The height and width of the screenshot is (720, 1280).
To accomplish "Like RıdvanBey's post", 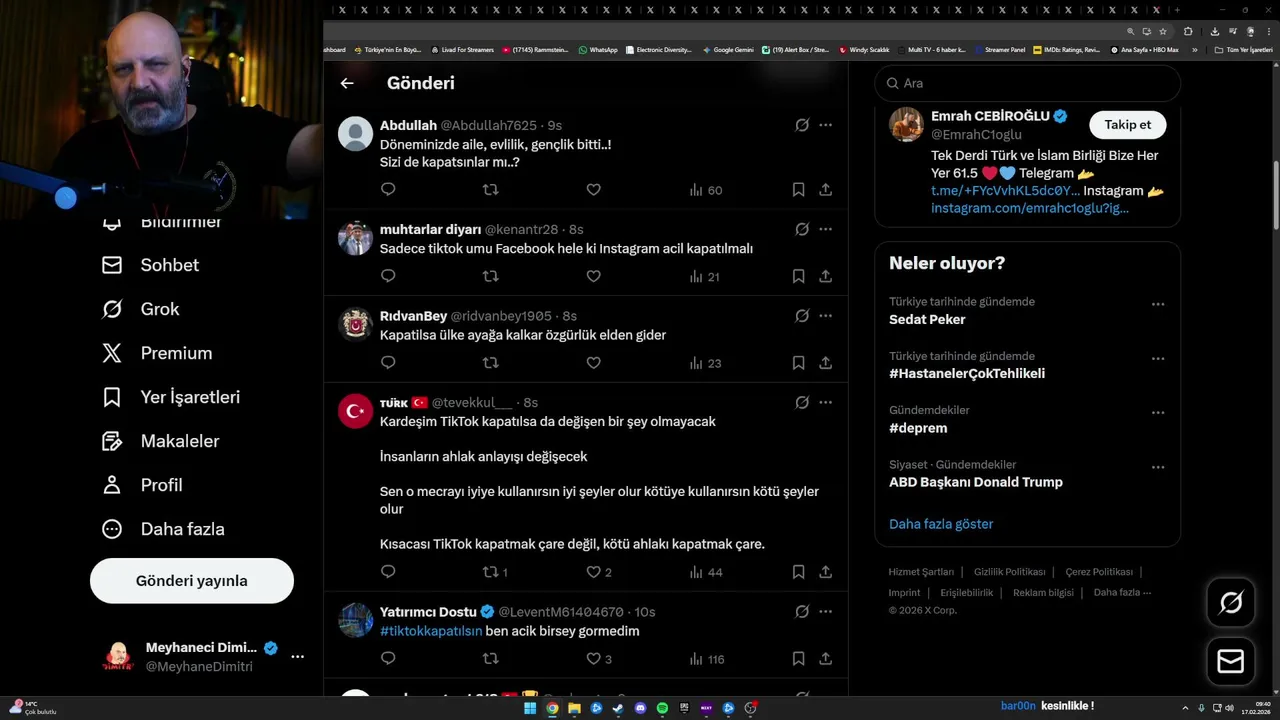I will (x=593, y=363).
